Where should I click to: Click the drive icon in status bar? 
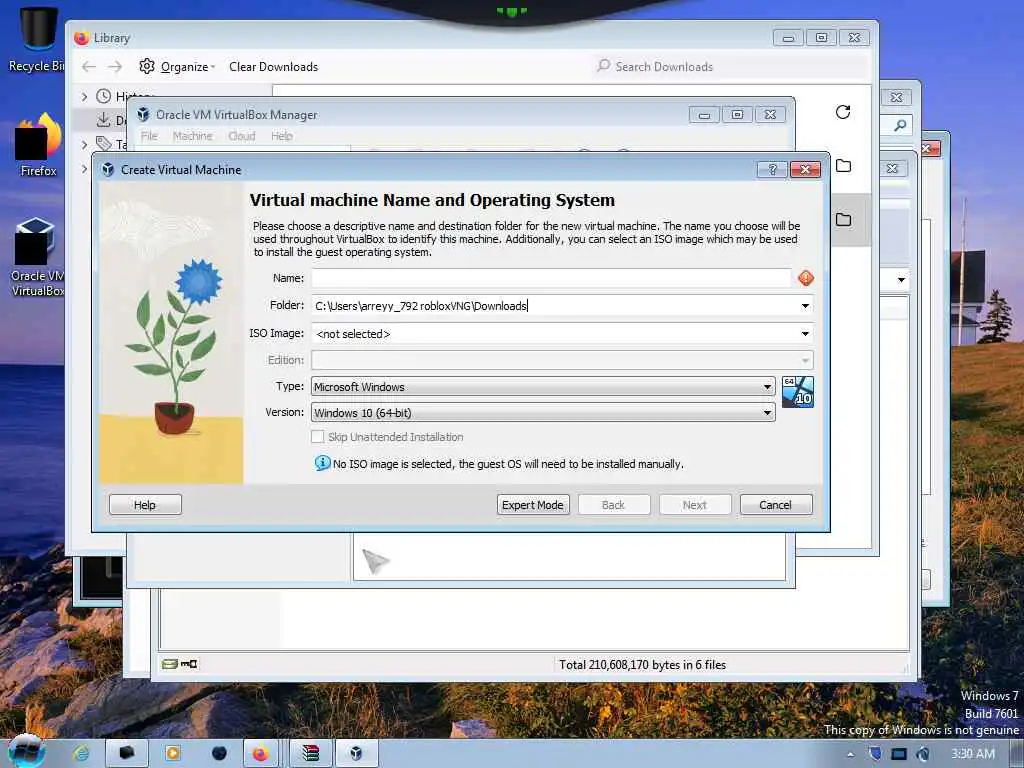click(x=170, y=664)
